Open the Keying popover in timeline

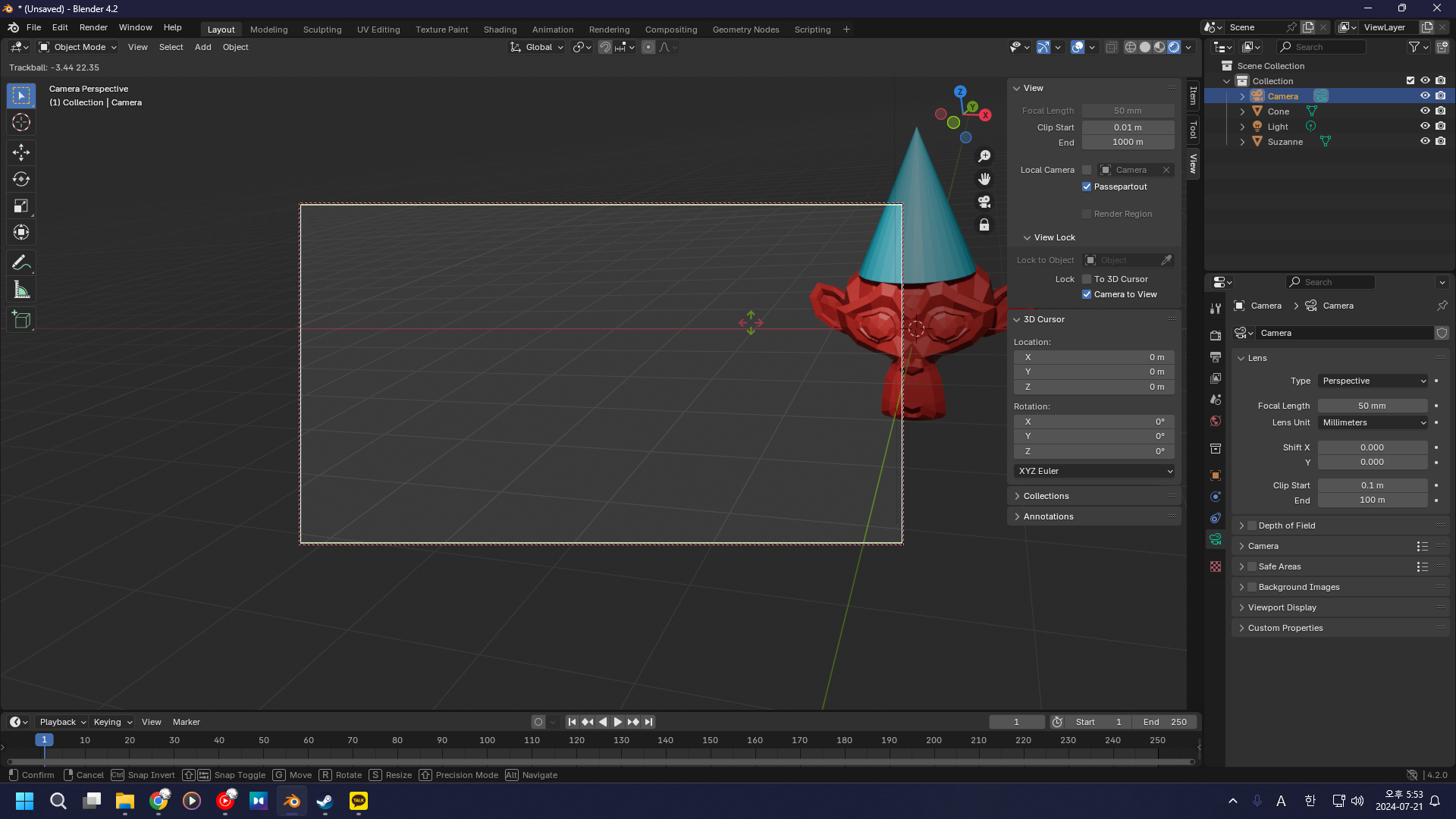(x=112, y=722)
